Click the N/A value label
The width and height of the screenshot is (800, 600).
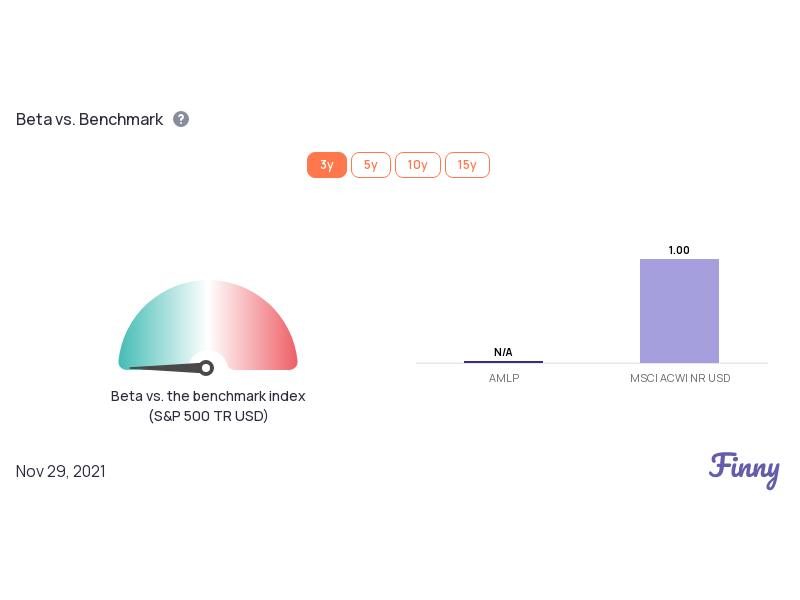coord(503,352)
